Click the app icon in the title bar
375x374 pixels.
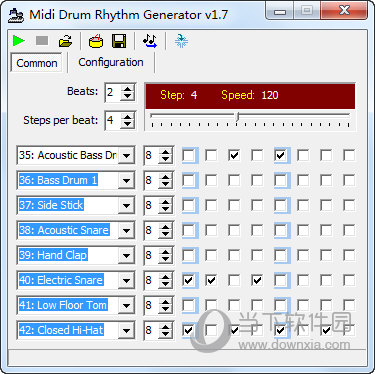(x=16, y=15)
